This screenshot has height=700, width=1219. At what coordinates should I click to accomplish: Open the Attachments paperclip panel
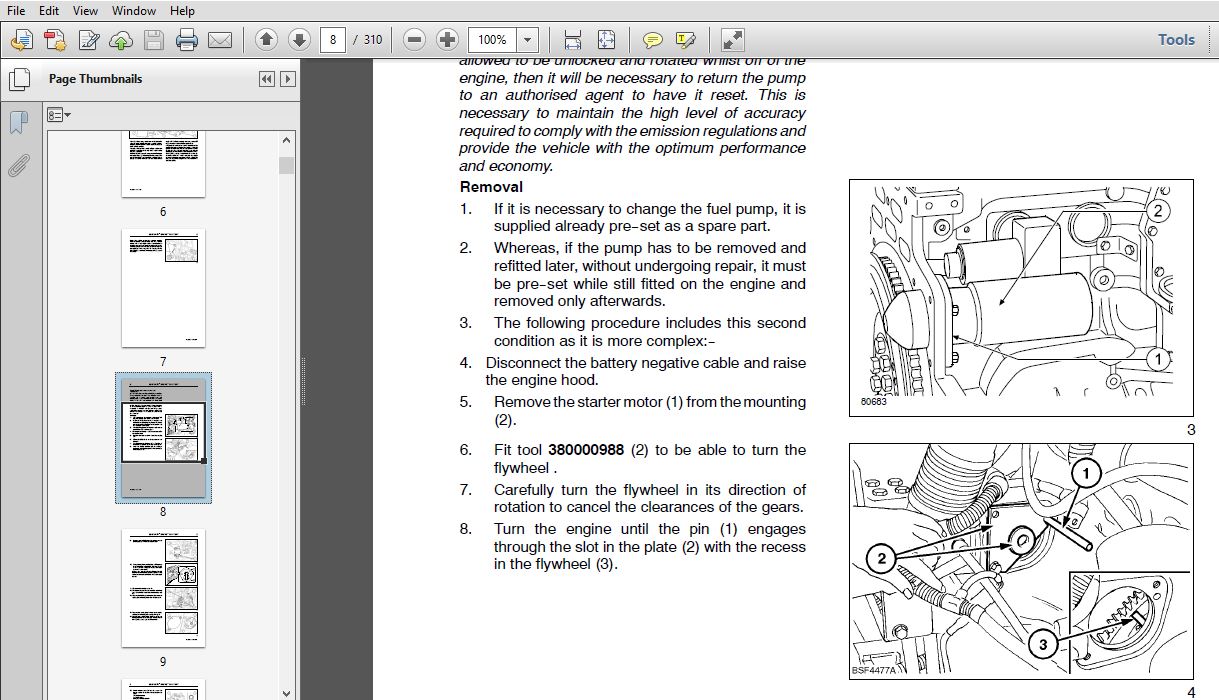coord(18,165)
